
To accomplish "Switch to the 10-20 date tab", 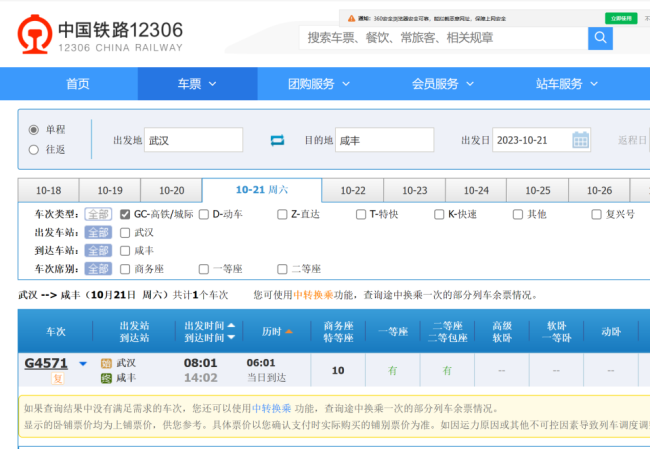I will coord(172,190).
